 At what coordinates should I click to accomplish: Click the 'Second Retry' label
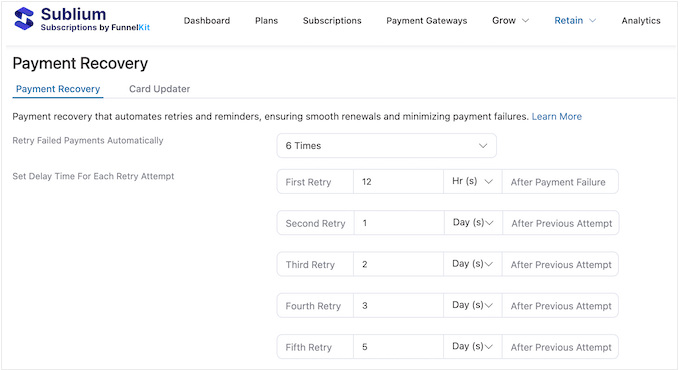(x=315, y=223)
